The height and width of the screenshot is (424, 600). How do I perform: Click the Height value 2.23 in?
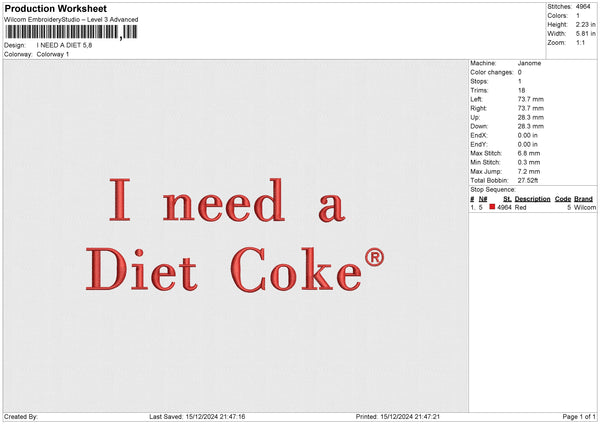pyautogui.click(x=585, y=24)
